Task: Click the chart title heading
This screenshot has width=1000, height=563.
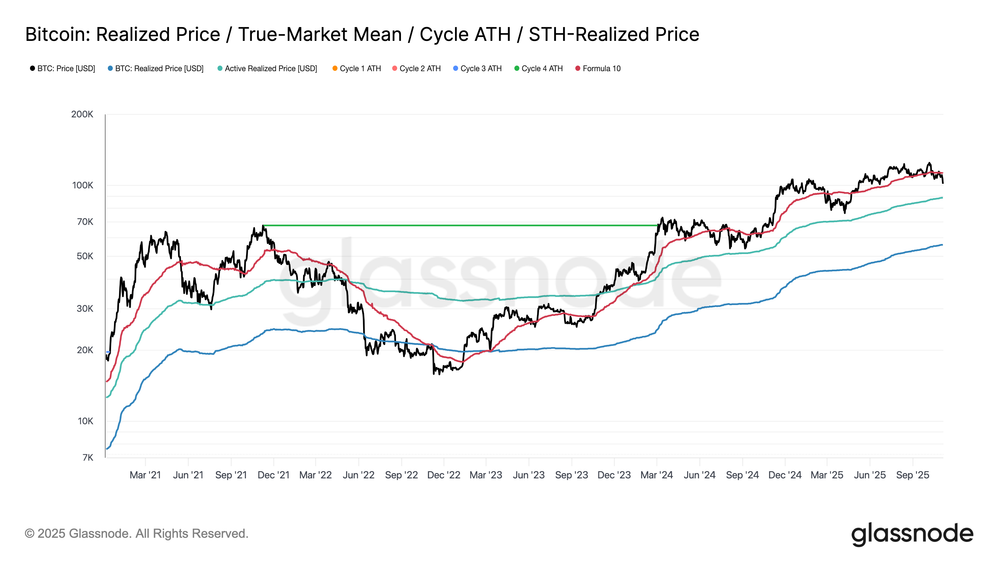Action: (x=361, y=35)
